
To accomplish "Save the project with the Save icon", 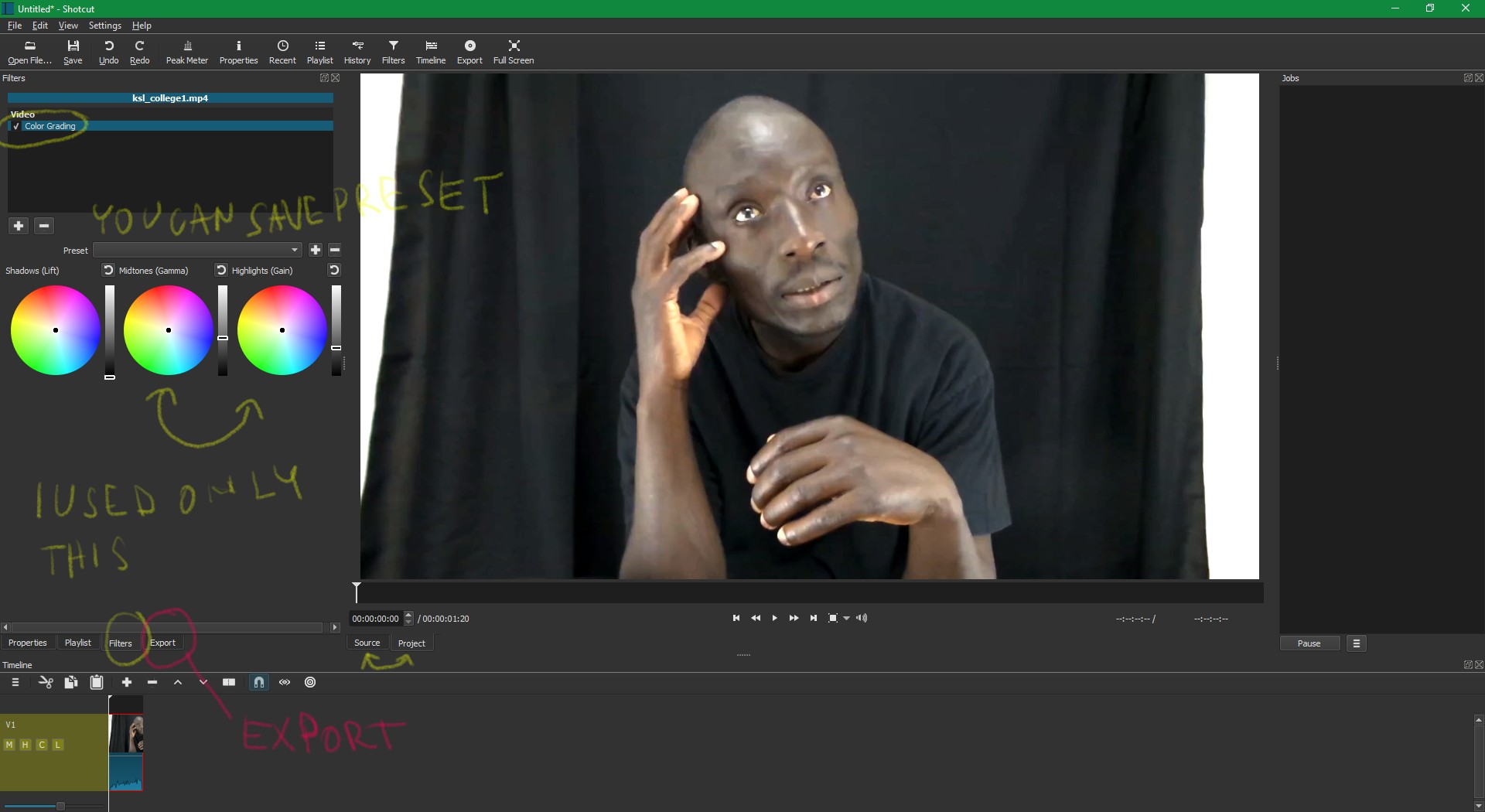I will 73,52.
